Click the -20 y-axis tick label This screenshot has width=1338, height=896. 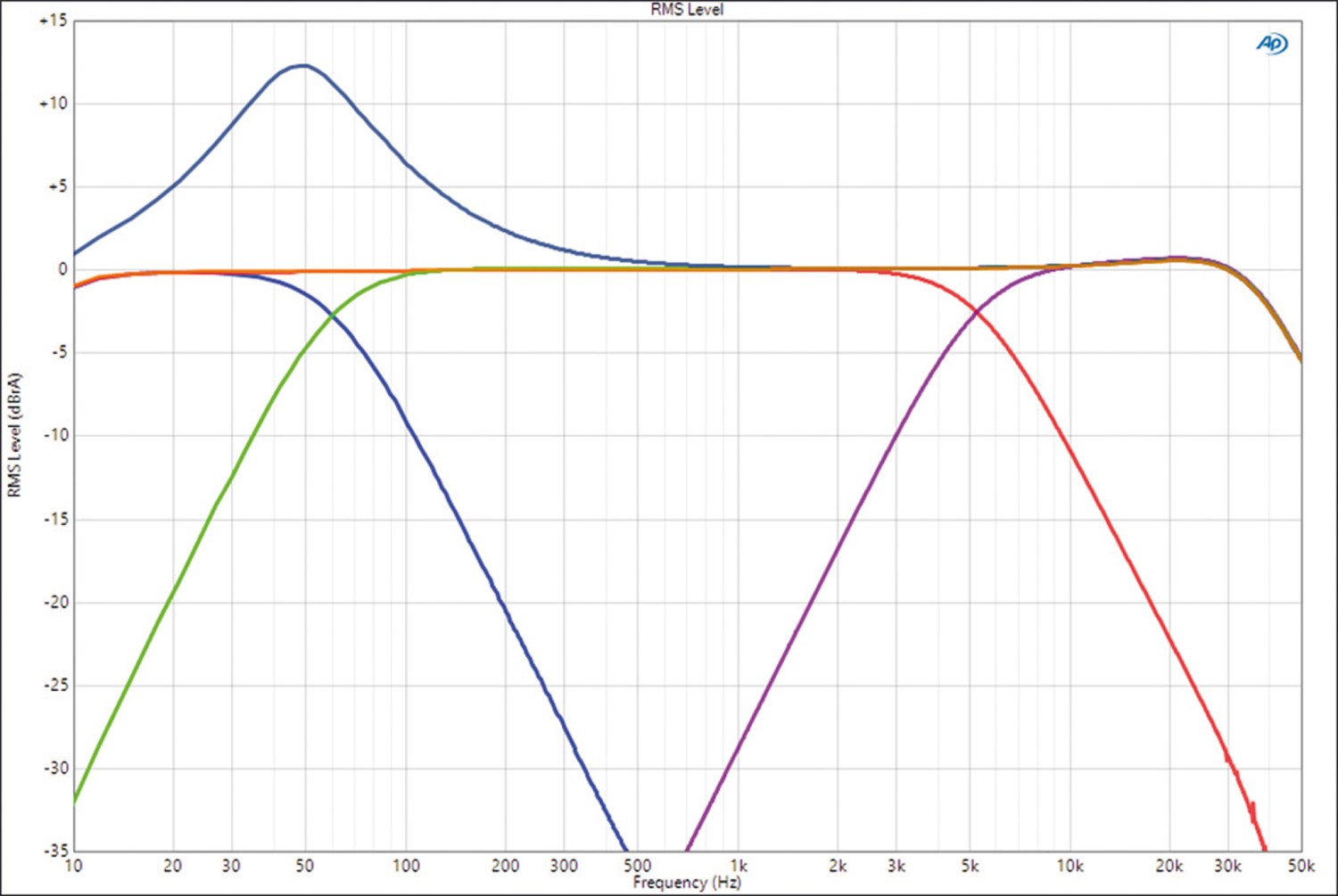click(55, 602)
